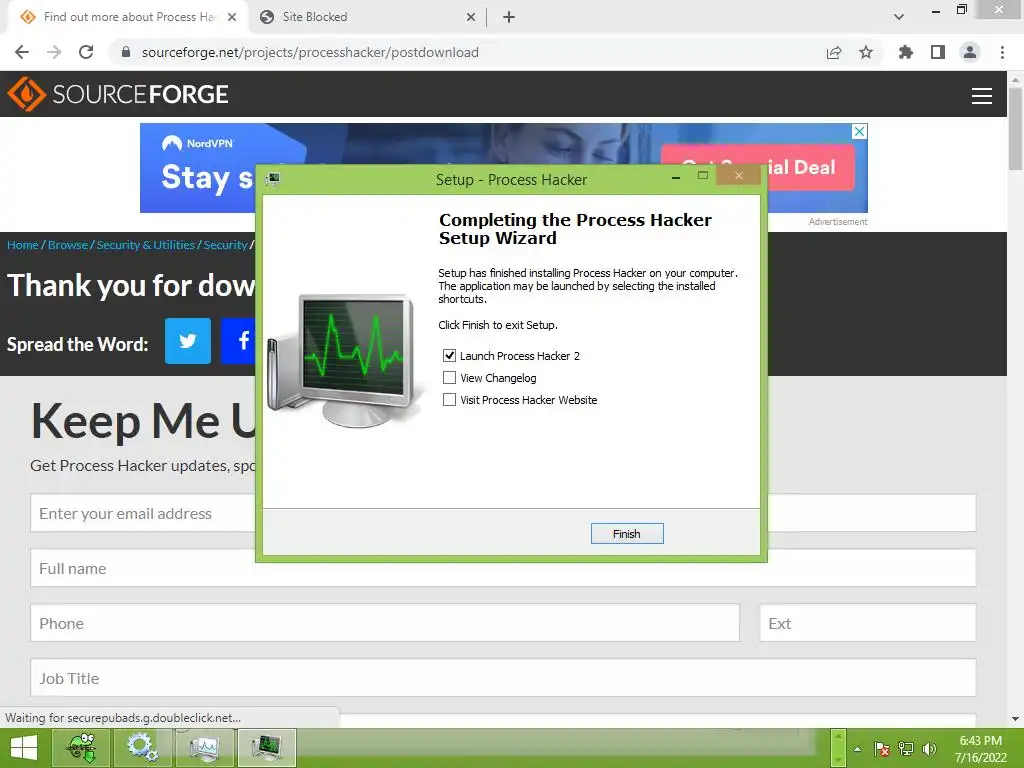Click the share page icon in address bar
This screenshot has width=1024, height=768.
[834, 52]
